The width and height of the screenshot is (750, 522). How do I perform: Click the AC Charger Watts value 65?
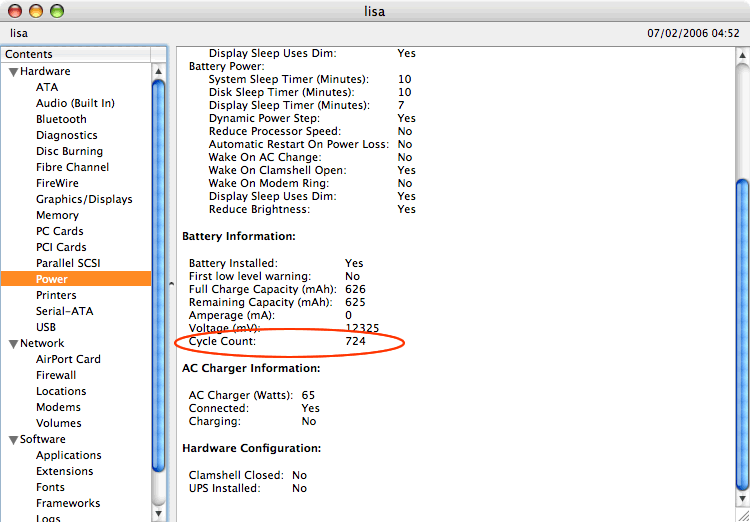click(x=309, y=395)
